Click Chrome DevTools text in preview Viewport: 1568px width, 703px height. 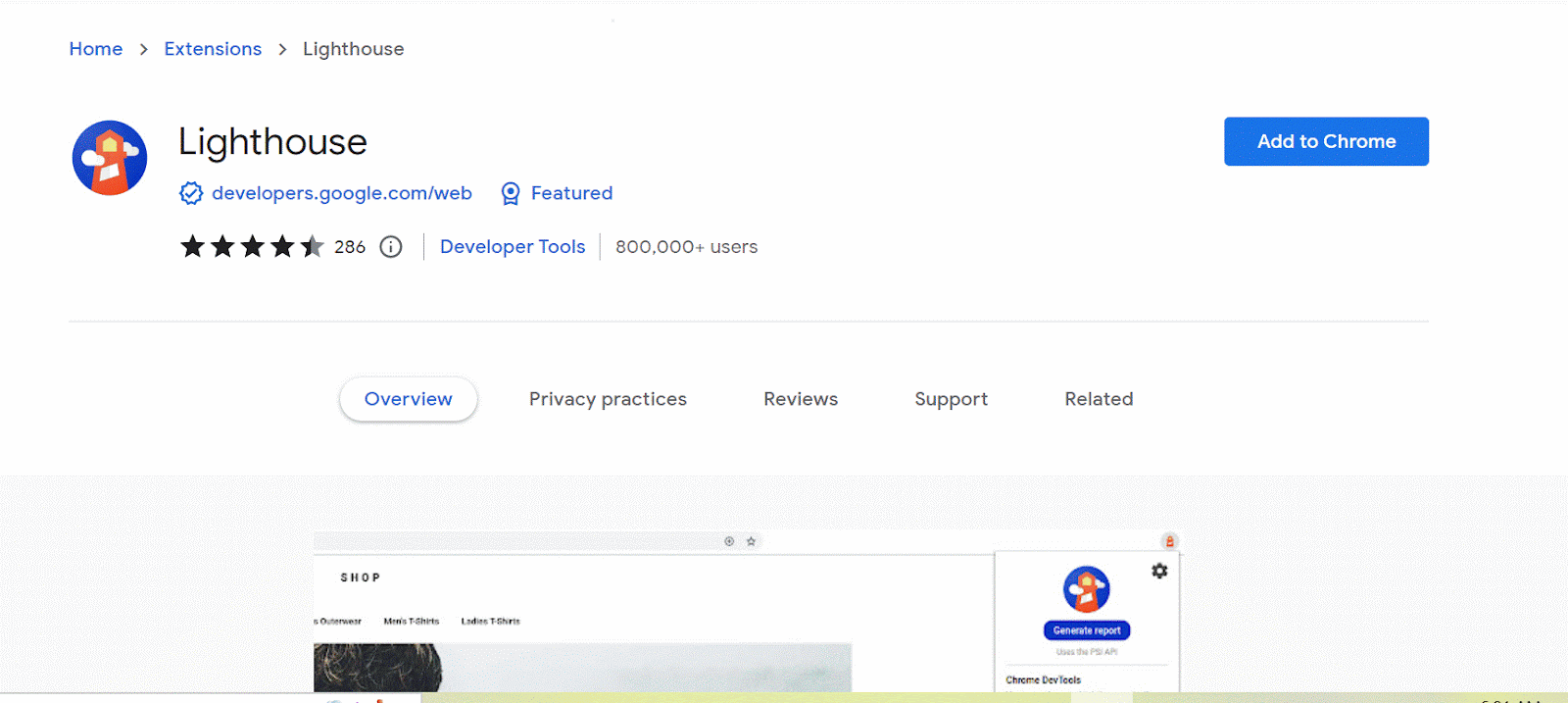(1044, 679)
